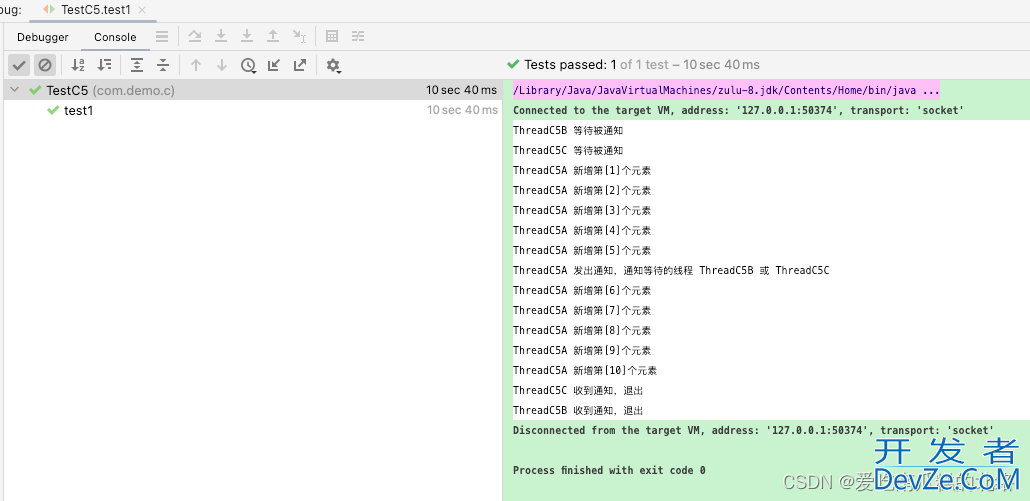Expand all test nodes
Image resolution: width=1030 pixels, height=501 pixels.
[x=137, y=65]
